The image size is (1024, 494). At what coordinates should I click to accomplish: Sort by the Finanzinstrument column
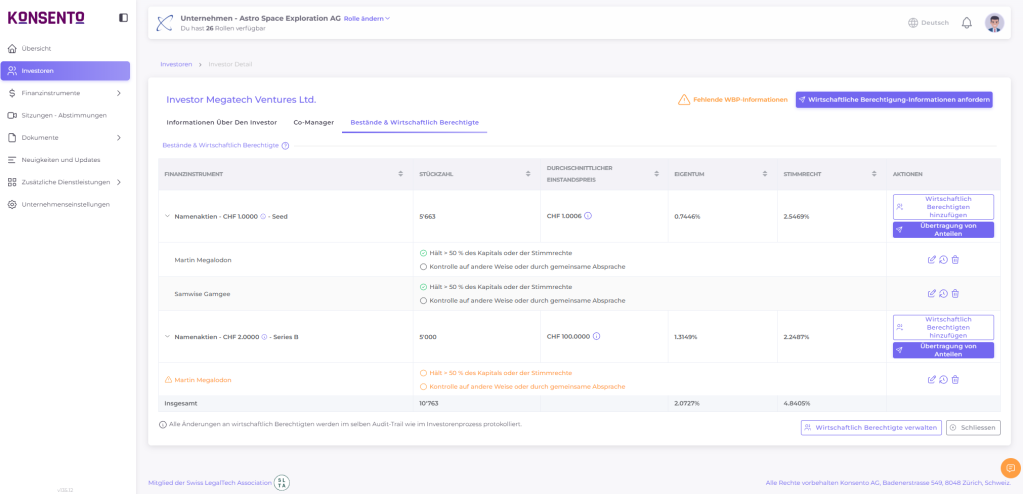(x=400, y=174)
